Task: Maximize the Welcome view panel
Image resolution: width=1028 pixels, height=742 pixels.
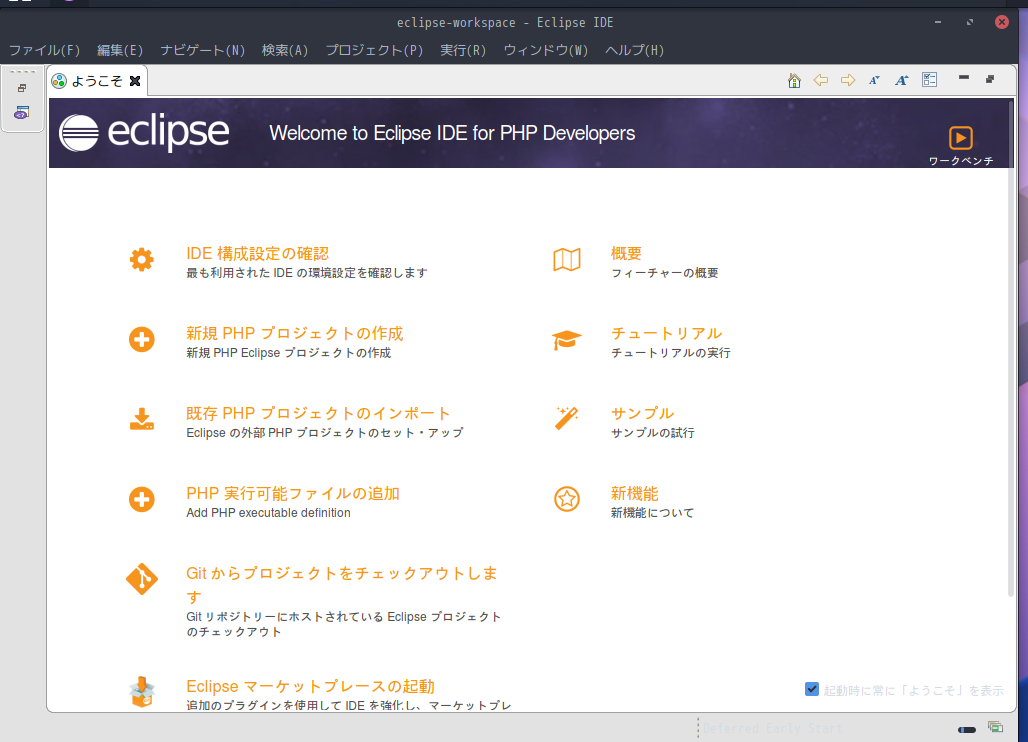Action: pyautogui.click(x=990, y=79)
